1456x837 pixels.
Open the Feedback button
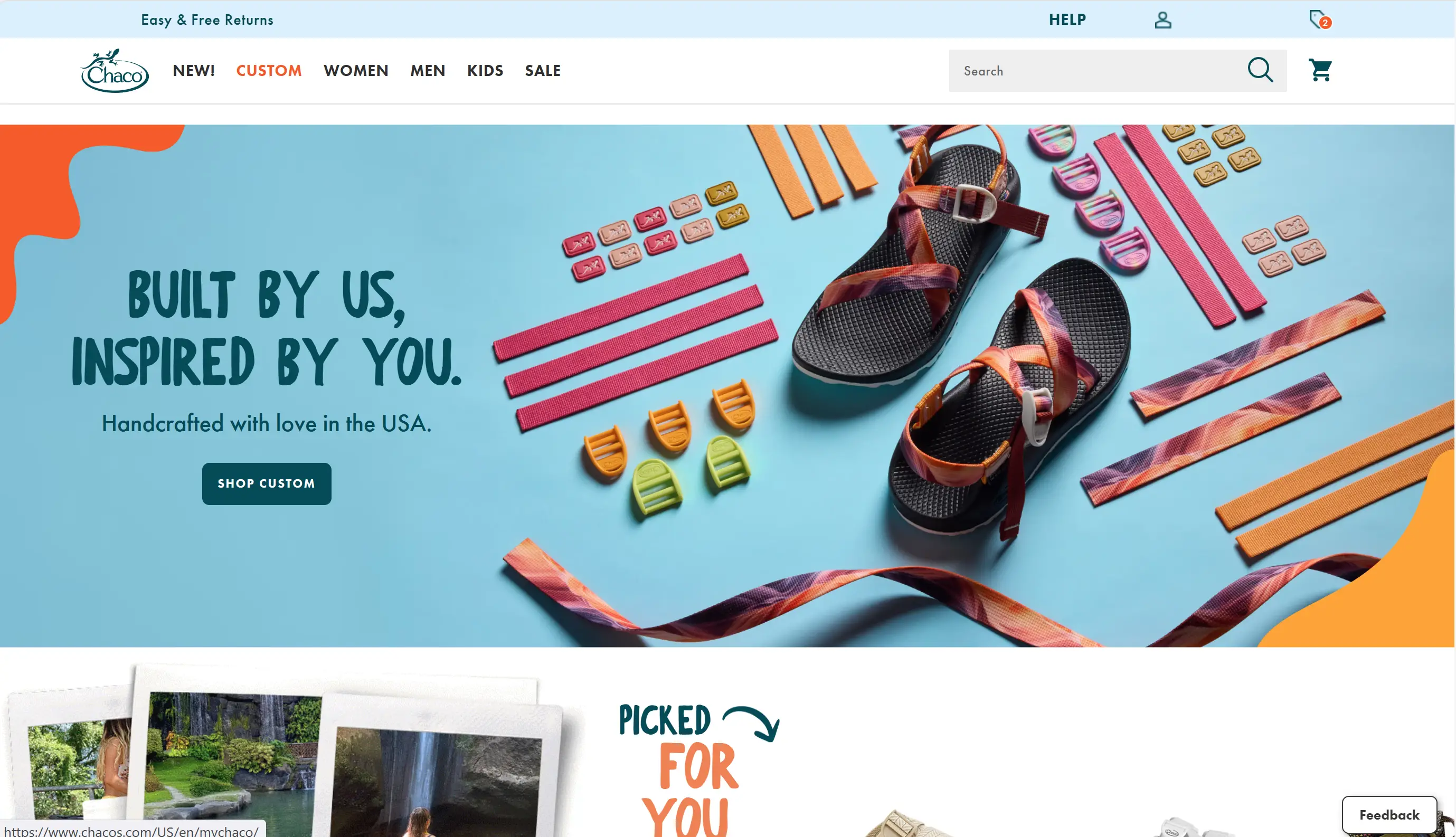(x=1389, y=815)
